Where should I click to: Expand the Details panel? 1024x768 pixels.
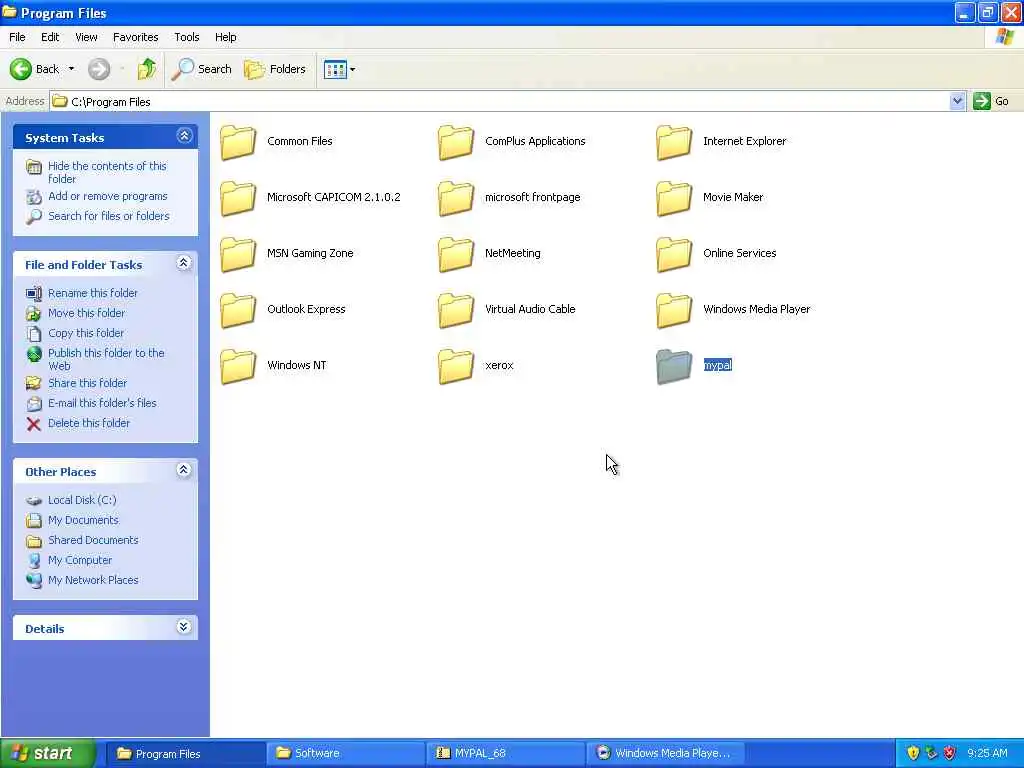(184, 627)
